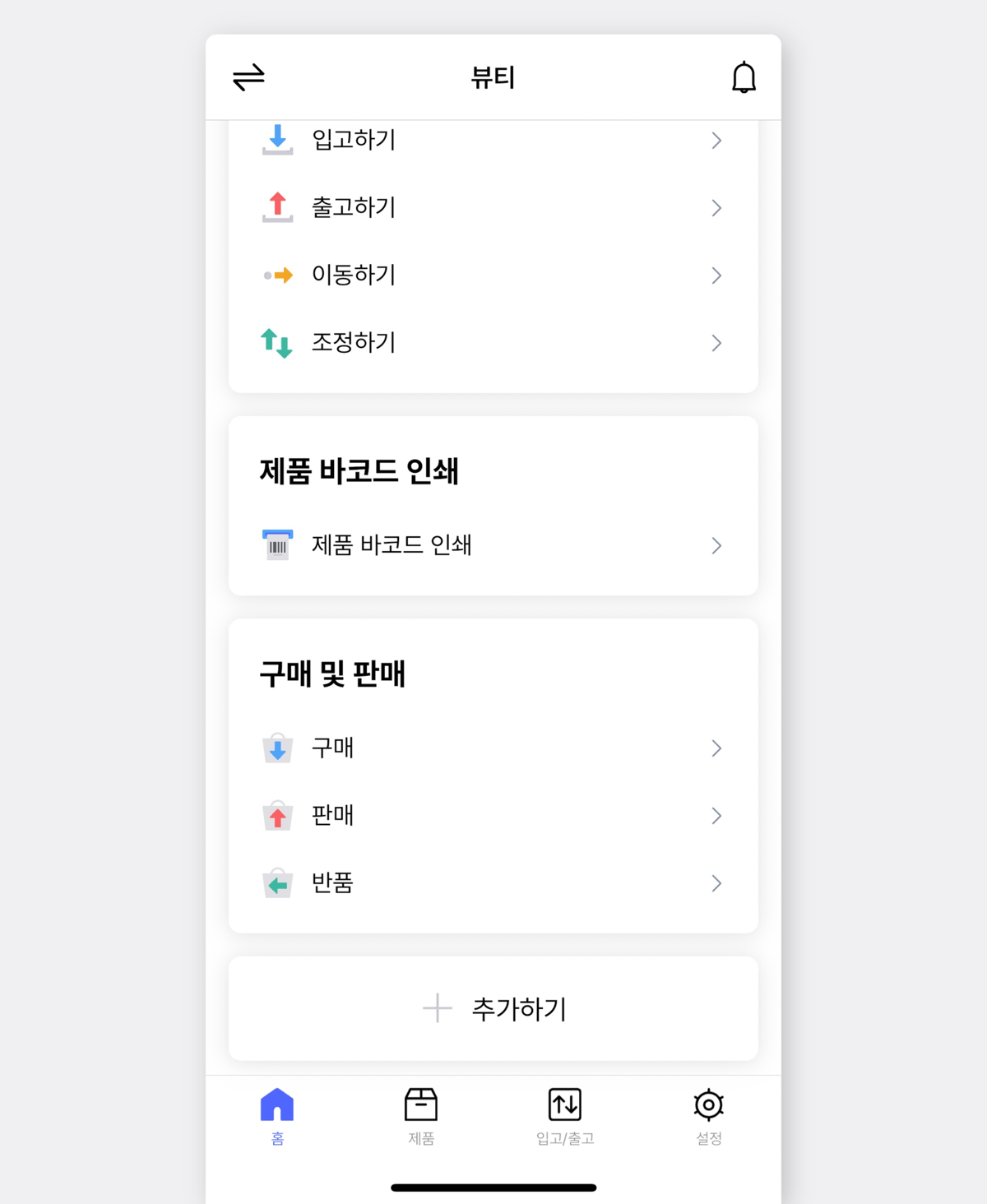Expand the 반품 row chevron
The image size is (987, 1204).
point(716,883)
